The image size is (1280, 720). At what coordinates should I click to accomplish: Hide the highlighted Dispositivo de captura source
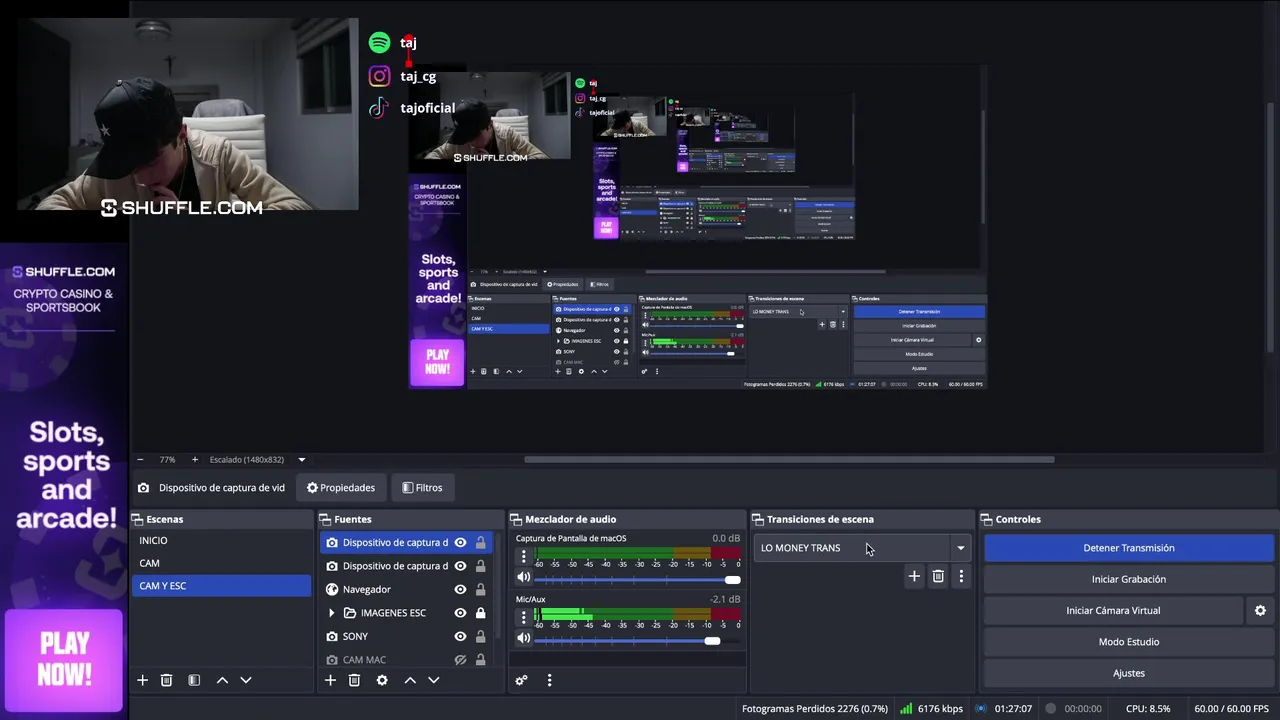click(x=460, y=542)
